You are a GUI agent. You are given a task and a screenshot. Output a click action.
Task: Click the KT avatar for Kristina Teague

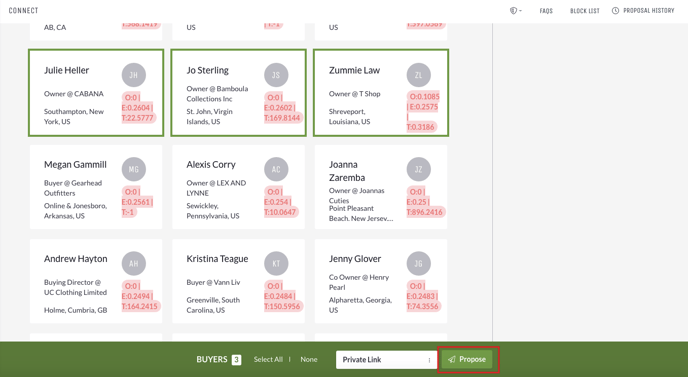pyautogui.click(x=276, y=263)
